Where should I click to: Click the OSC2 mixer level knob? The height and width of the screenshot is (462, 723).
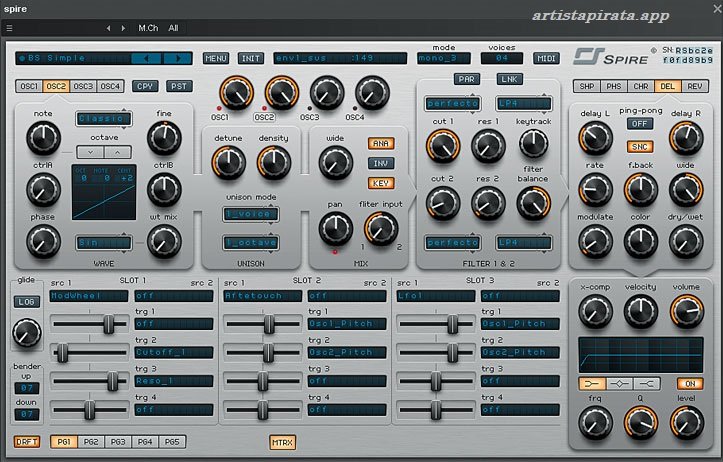point(282,93)
